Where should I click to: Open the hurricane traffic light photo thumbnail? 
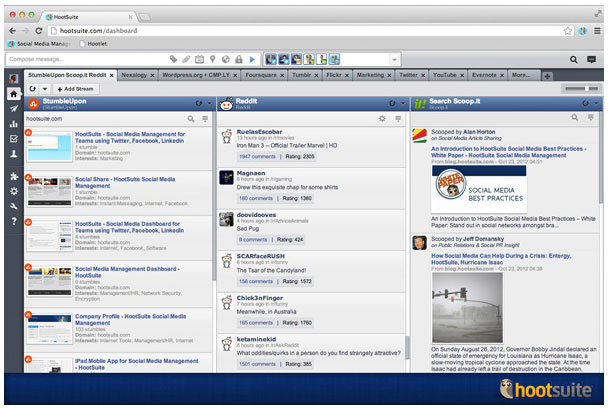tap(467, 308)
